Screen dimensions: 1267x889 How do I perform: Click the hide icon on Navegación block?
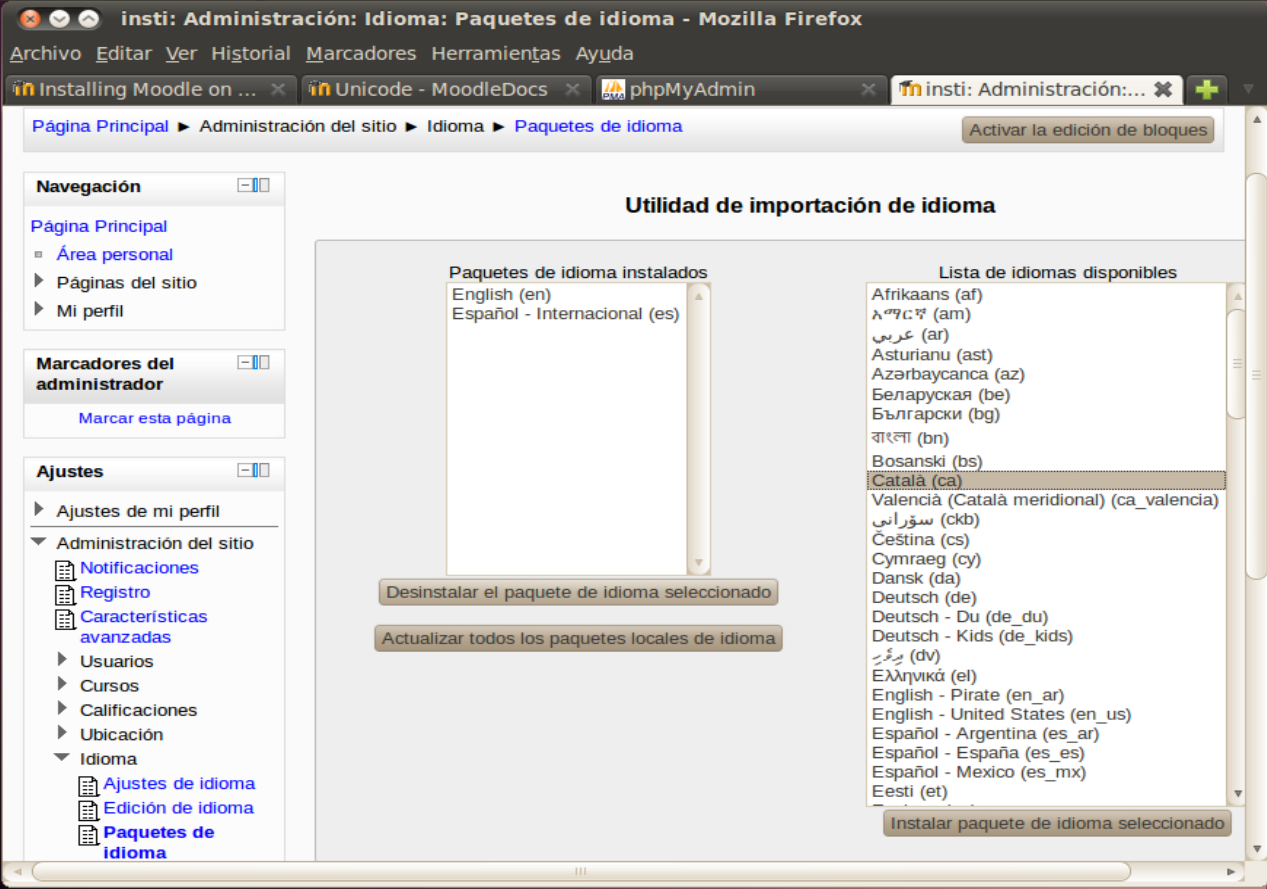[245, 185]
